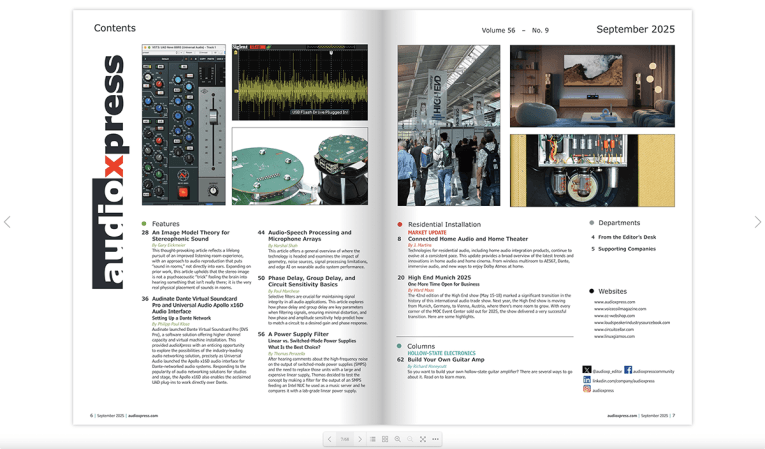The image size is (765, 449).
Task: Open the 'Build Your Own Guitar Amp' article
Action: pyautogui.click(x=445, y=359)
